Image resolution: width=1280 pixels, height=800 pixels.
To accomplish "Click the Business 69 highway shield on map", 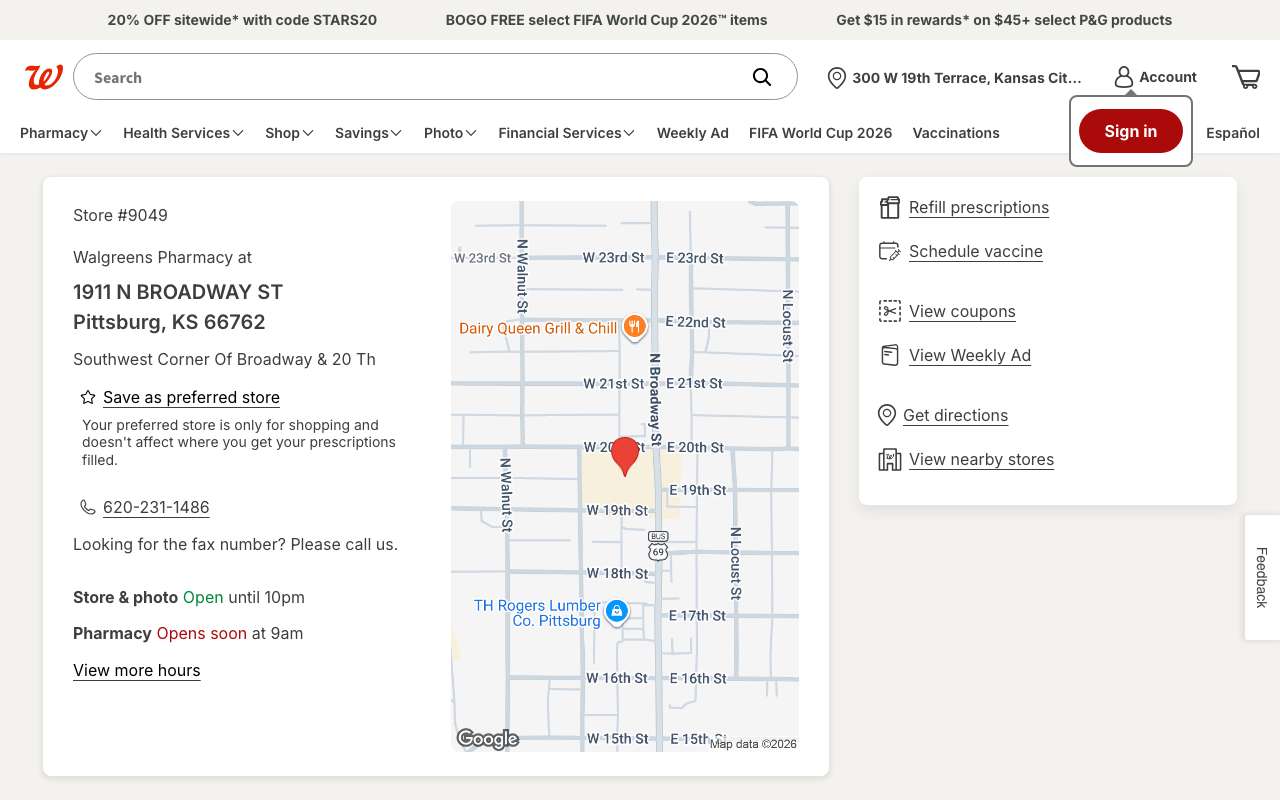I will pyautogui.click(x=657, y=545).
